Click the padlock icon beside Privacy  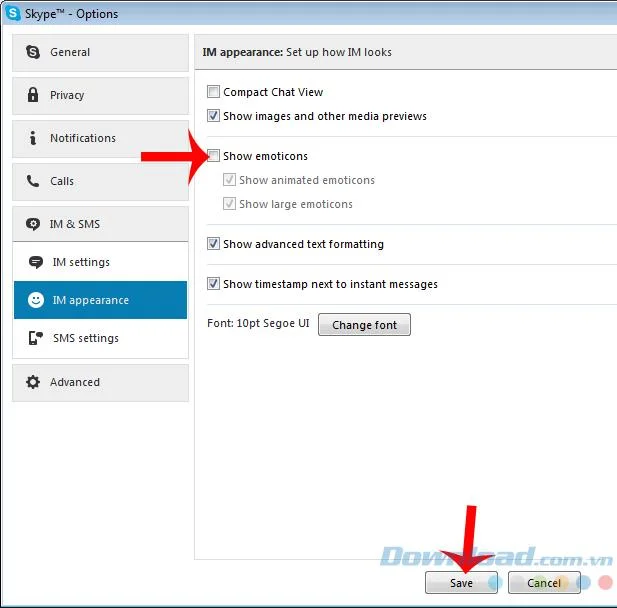tap(33, 95)
